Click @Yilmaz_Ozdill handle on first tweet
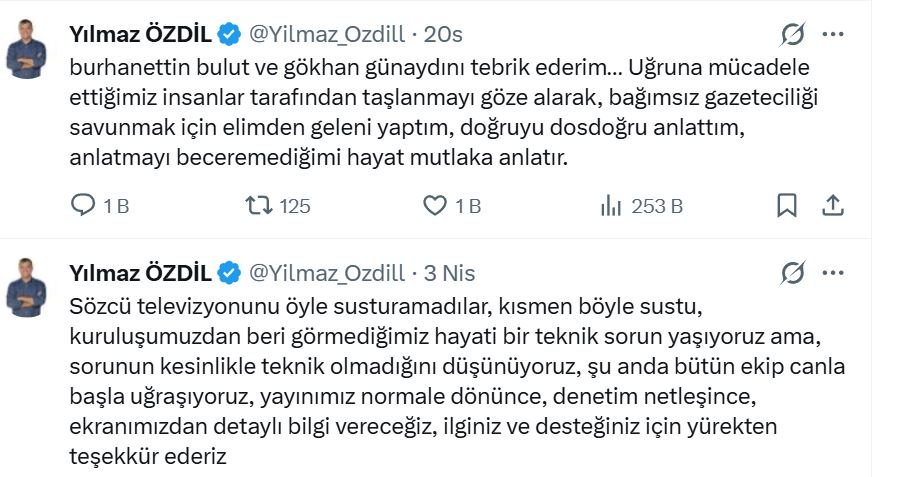The width and height of the screenshot is (898, 477). point(326,35)
